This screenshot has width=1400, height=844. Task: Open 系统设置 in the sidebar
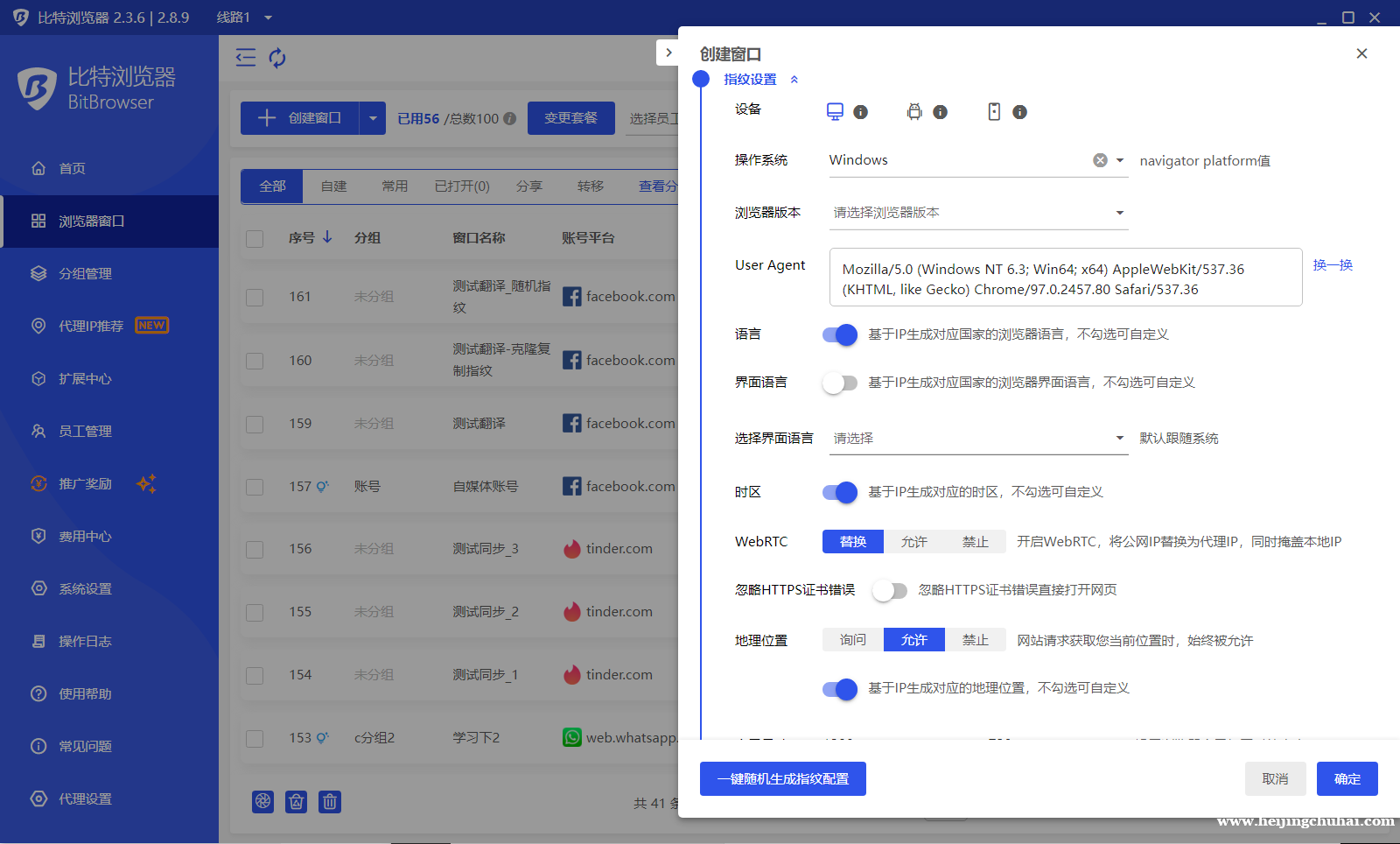tap(109, 588)
